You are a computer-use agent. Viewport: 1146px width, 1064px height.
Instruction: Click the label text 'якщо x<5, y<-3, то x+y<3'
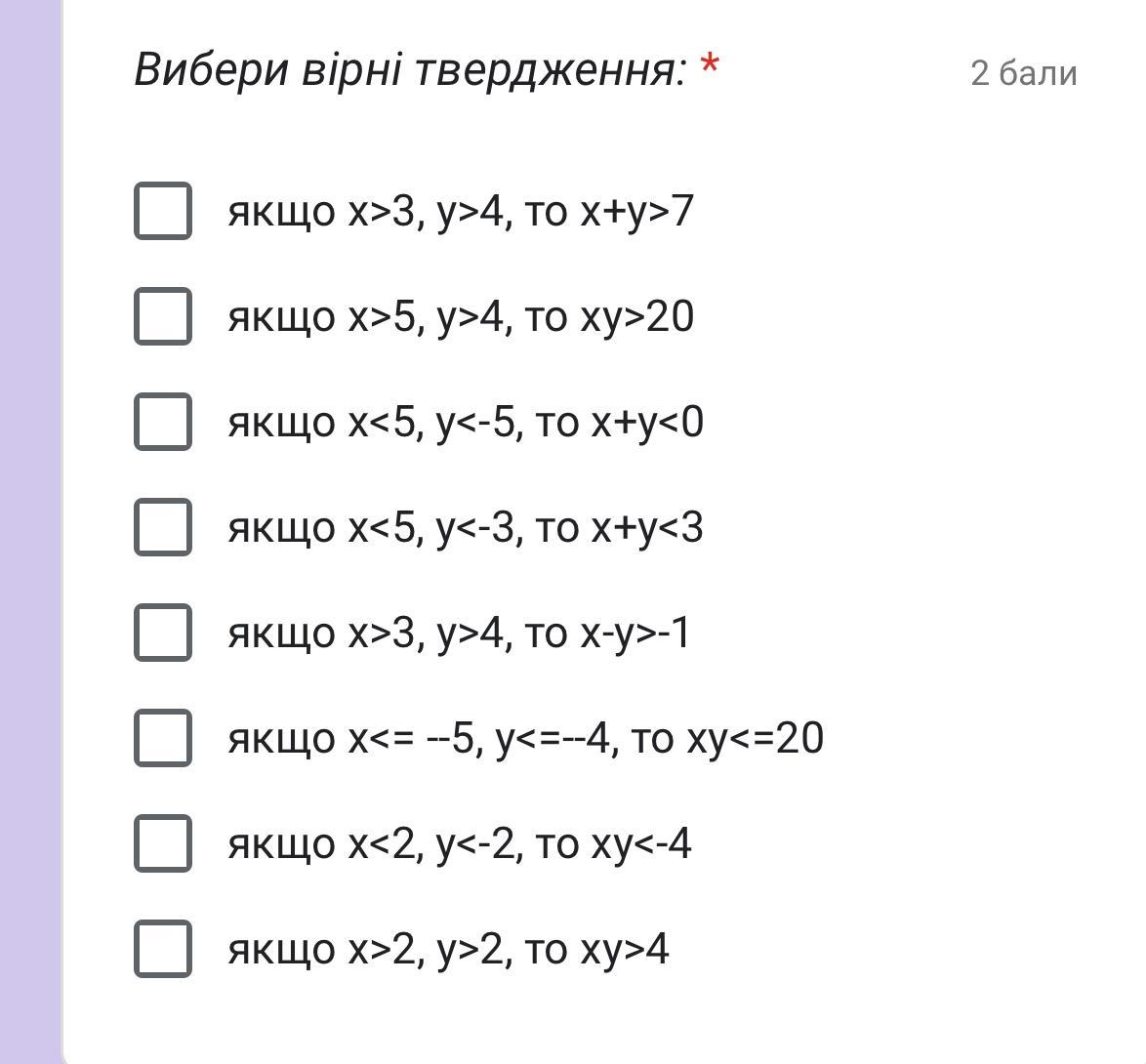click(x=465, y=527)
